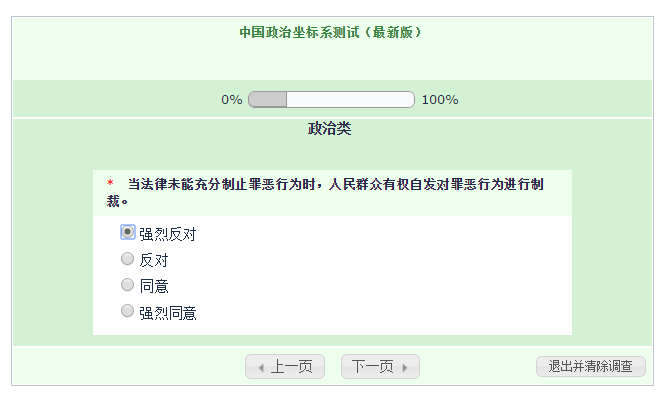Click the right arrow icon on 下一页

(x=405, y=368)
